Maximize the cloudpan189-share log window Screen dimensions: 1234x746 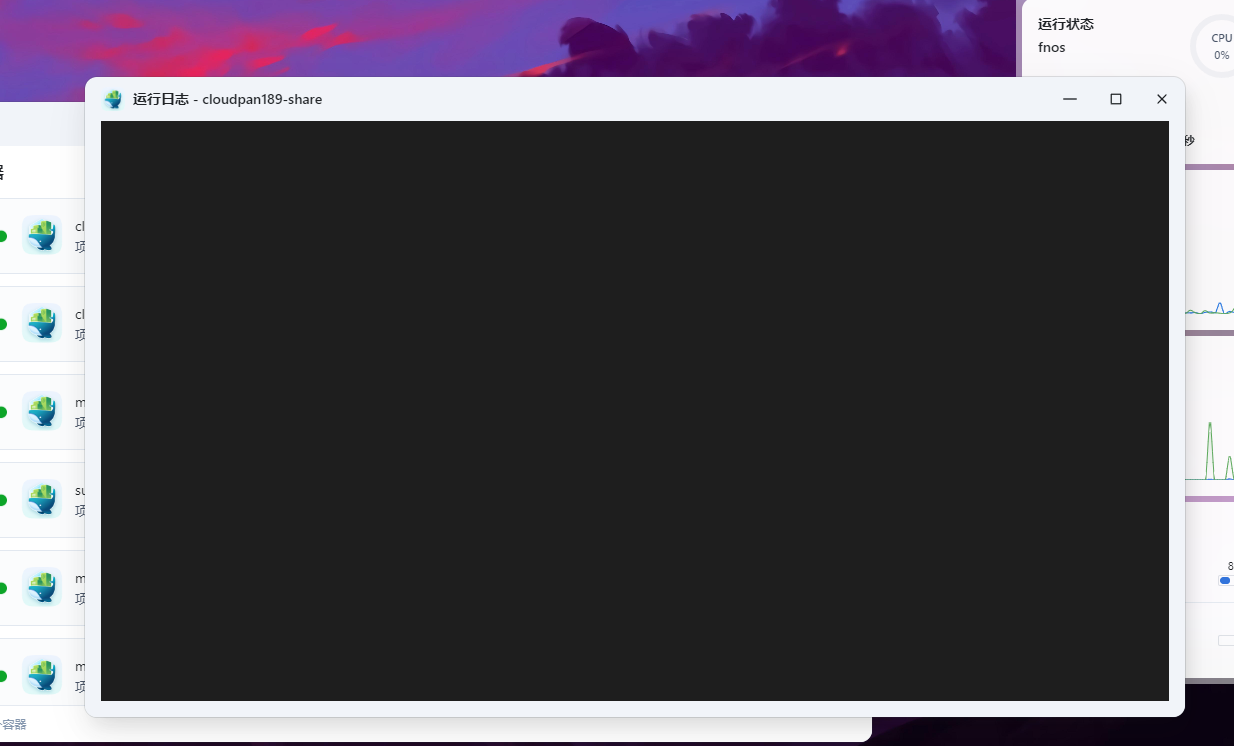point(1115,99)
